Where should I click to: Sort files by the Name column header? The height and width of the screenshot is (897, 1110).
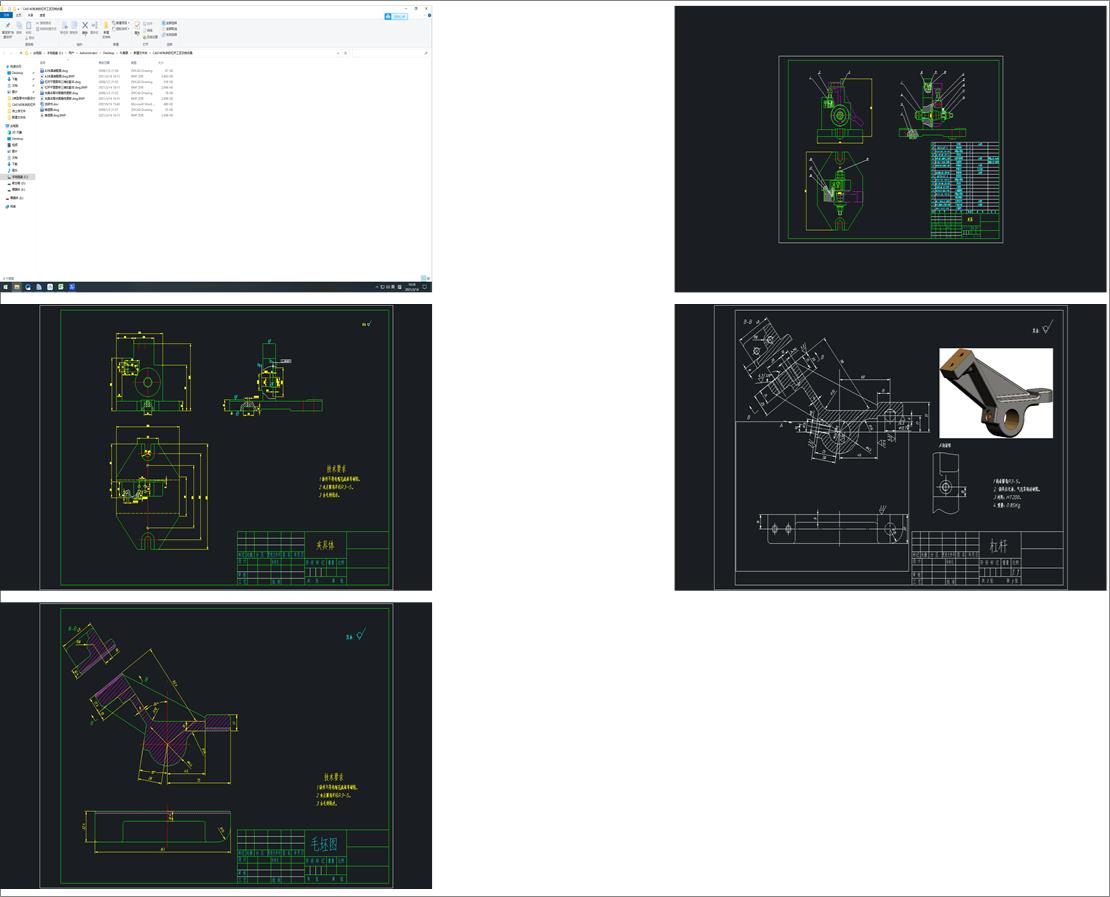pos(42,62)
